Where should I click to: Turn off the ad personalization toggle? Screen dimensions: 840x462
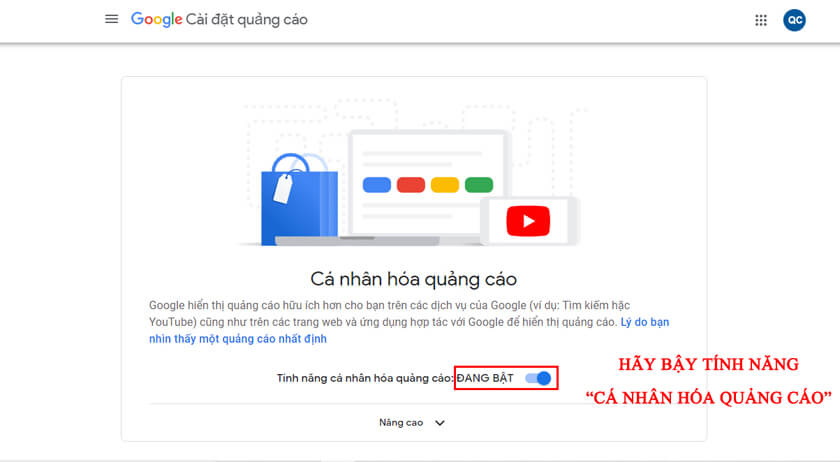538,378
